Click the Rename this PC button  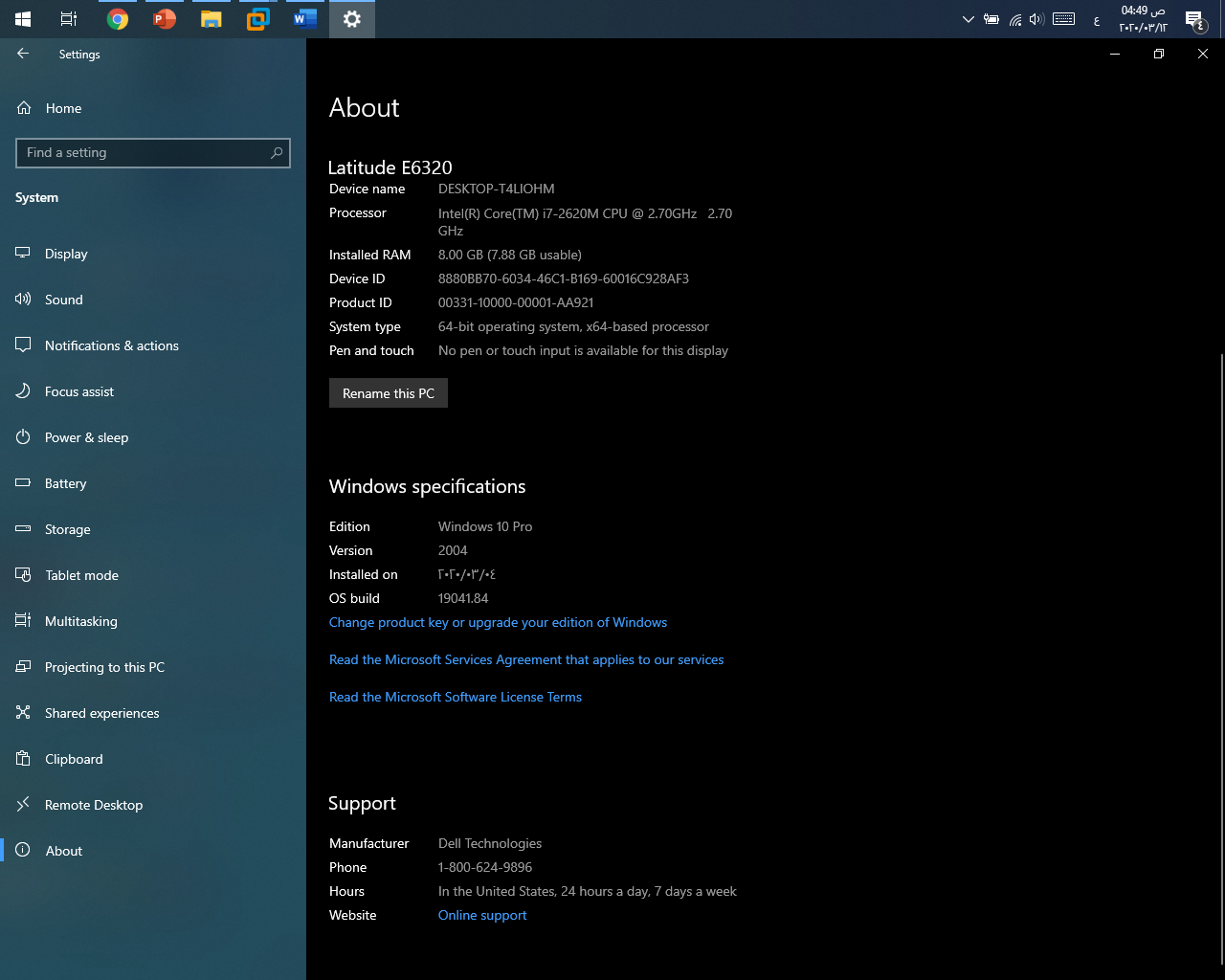coord(389,393)
